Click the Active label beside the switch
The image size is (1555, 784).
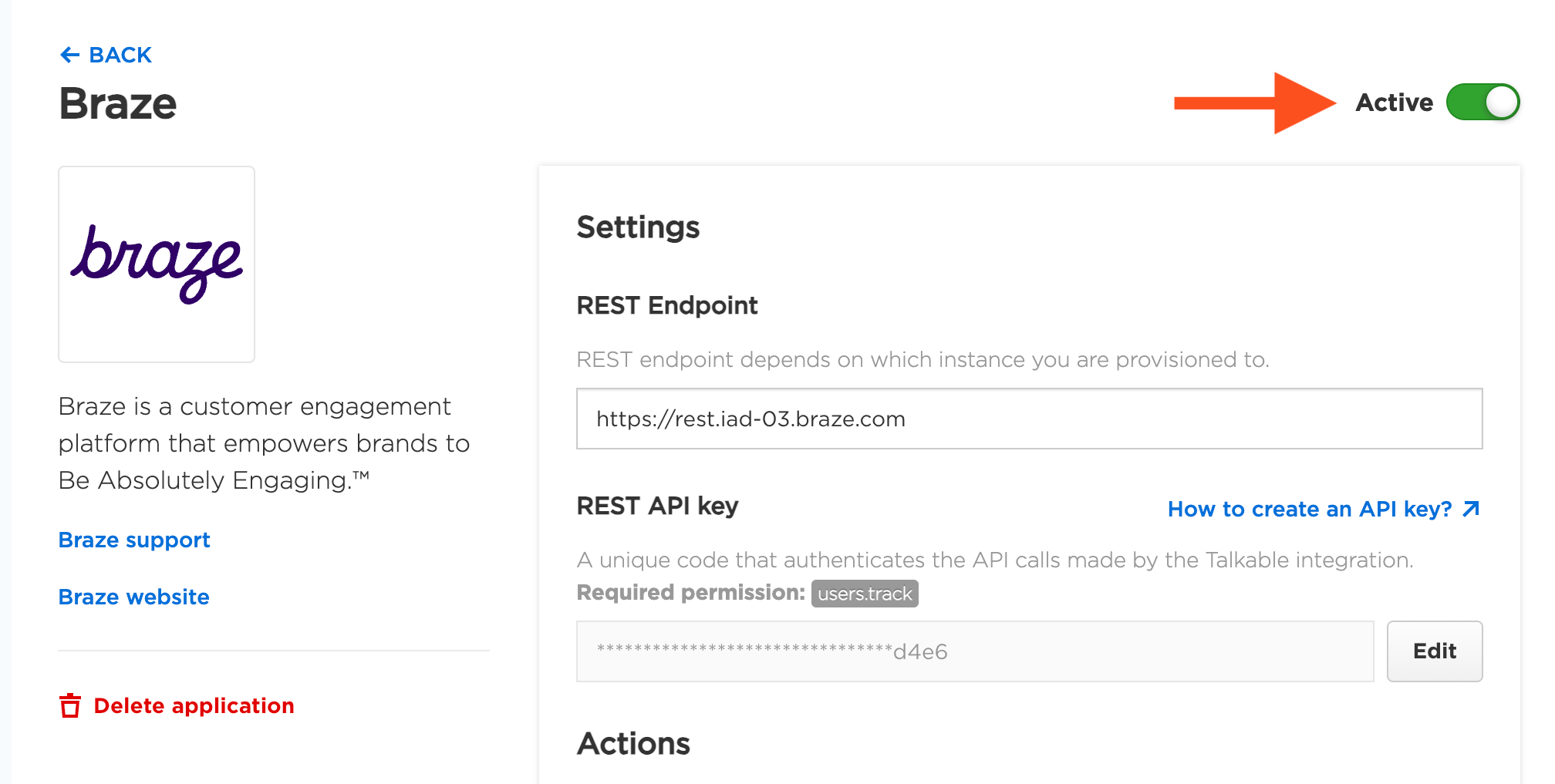[x=1394, y=102]
